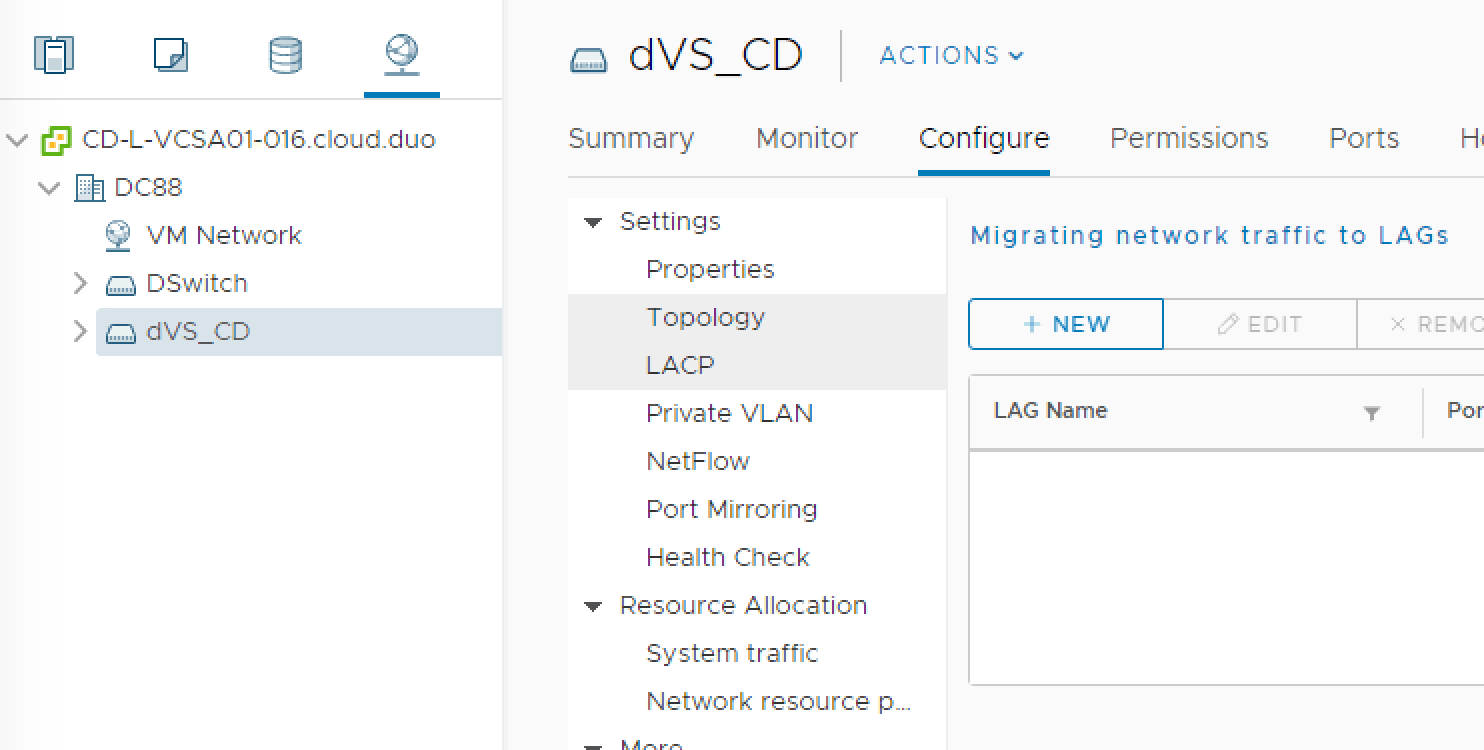Open the Storage inventory view icon
The width and height of the screenshot is (1484, 750).
[x=287, y=55]
